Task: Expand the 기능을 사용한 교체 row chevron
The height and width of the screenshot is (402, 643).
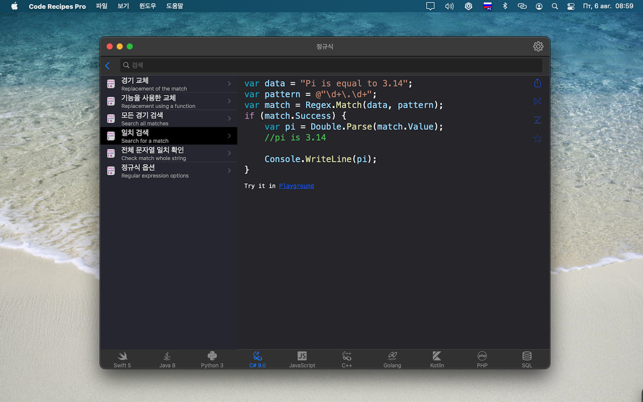Action: [x=229, y=101]
